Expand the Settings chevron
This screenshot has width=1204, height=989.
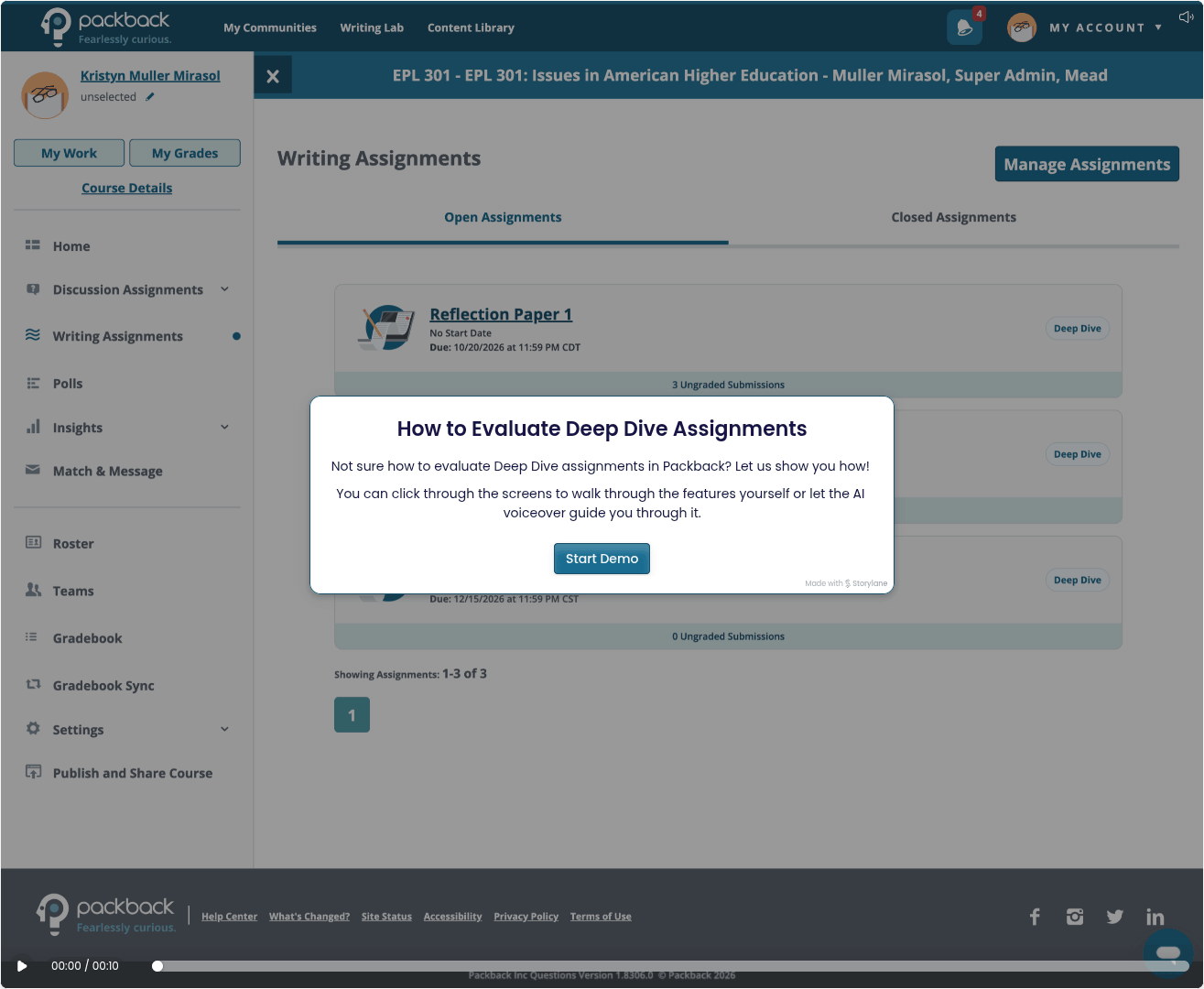pos(224,729)
